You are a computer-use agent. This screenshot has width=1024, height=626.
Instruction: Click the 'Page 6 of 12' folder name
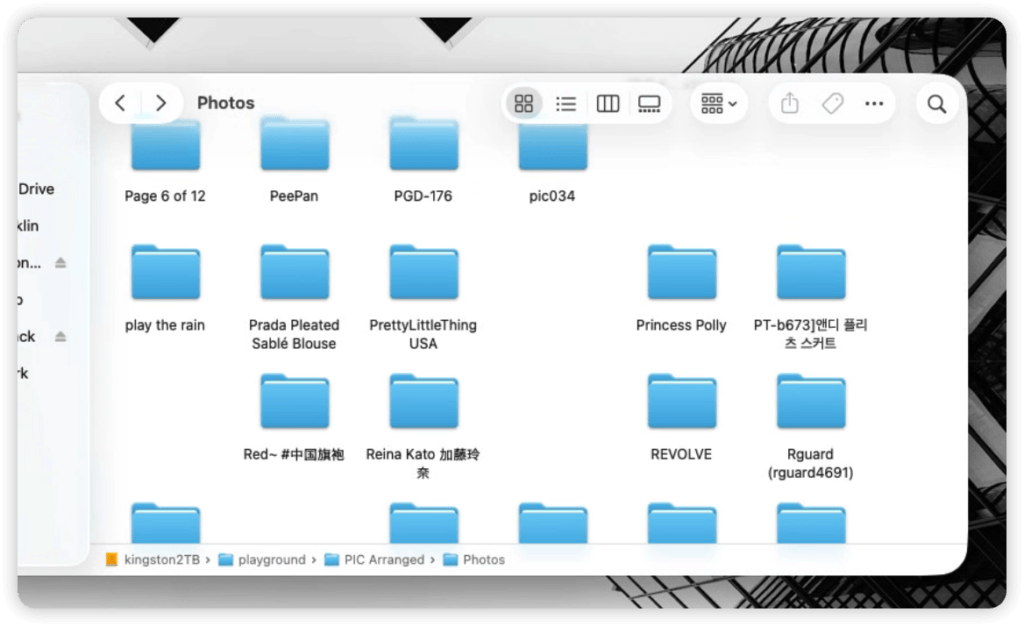165,196
